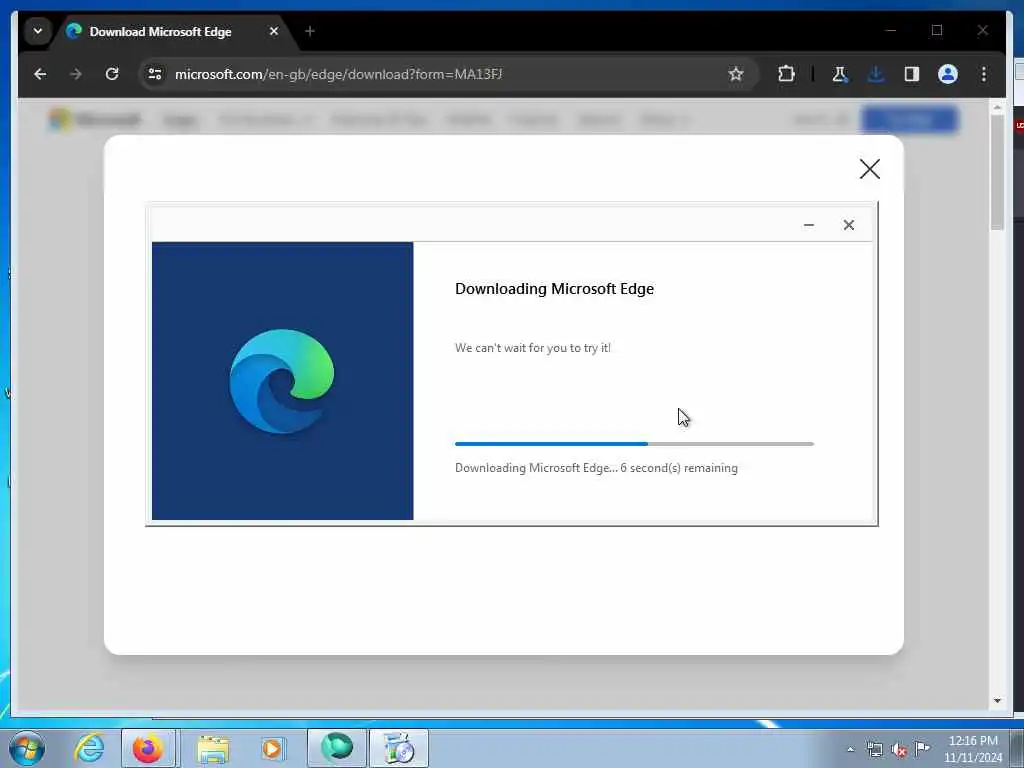Open Firefox from the taskbar
The image size is (1024, 768).
coord(148,748)
